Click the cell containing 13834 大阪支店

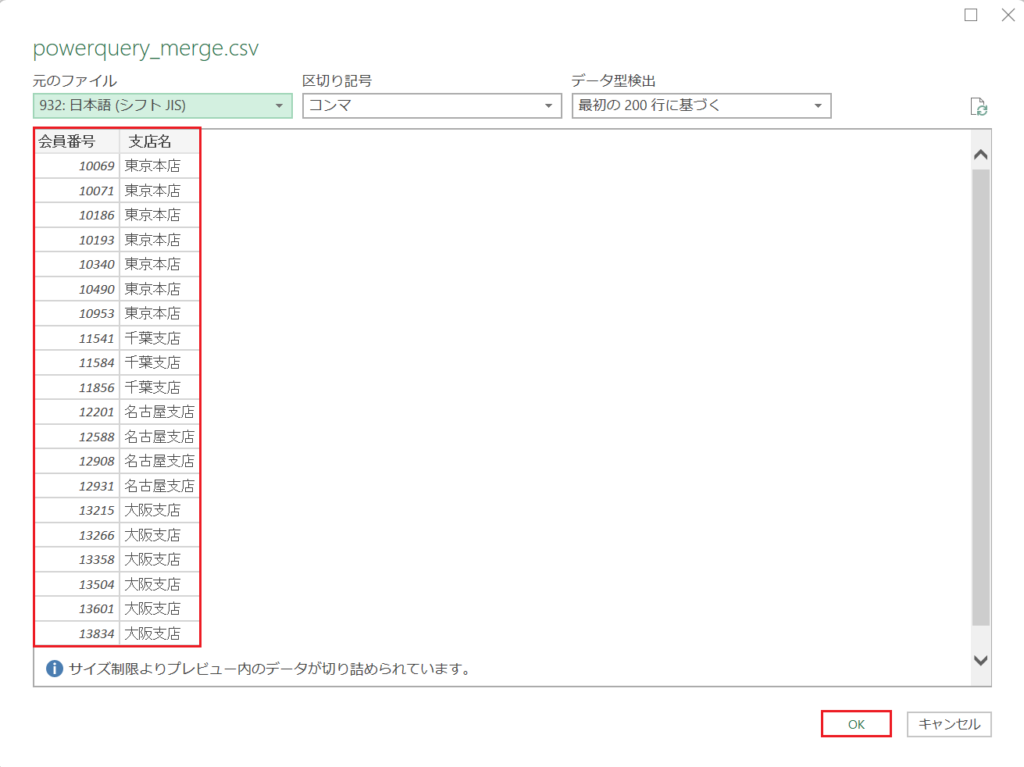(x=115, y=632)
